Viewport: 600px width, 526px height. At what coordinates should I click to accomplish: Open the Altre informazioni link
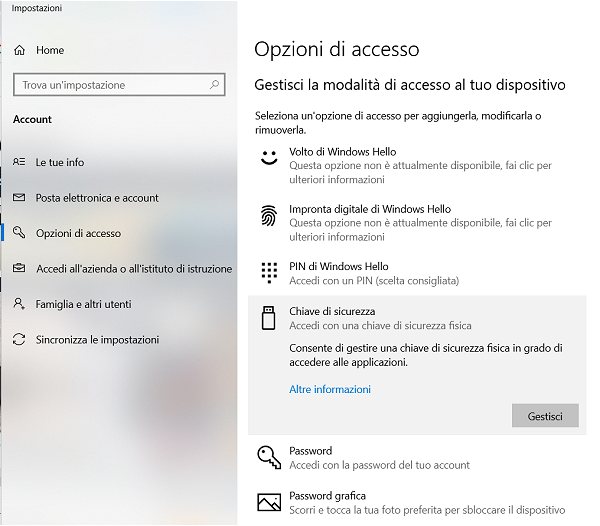tap(330, 389)
